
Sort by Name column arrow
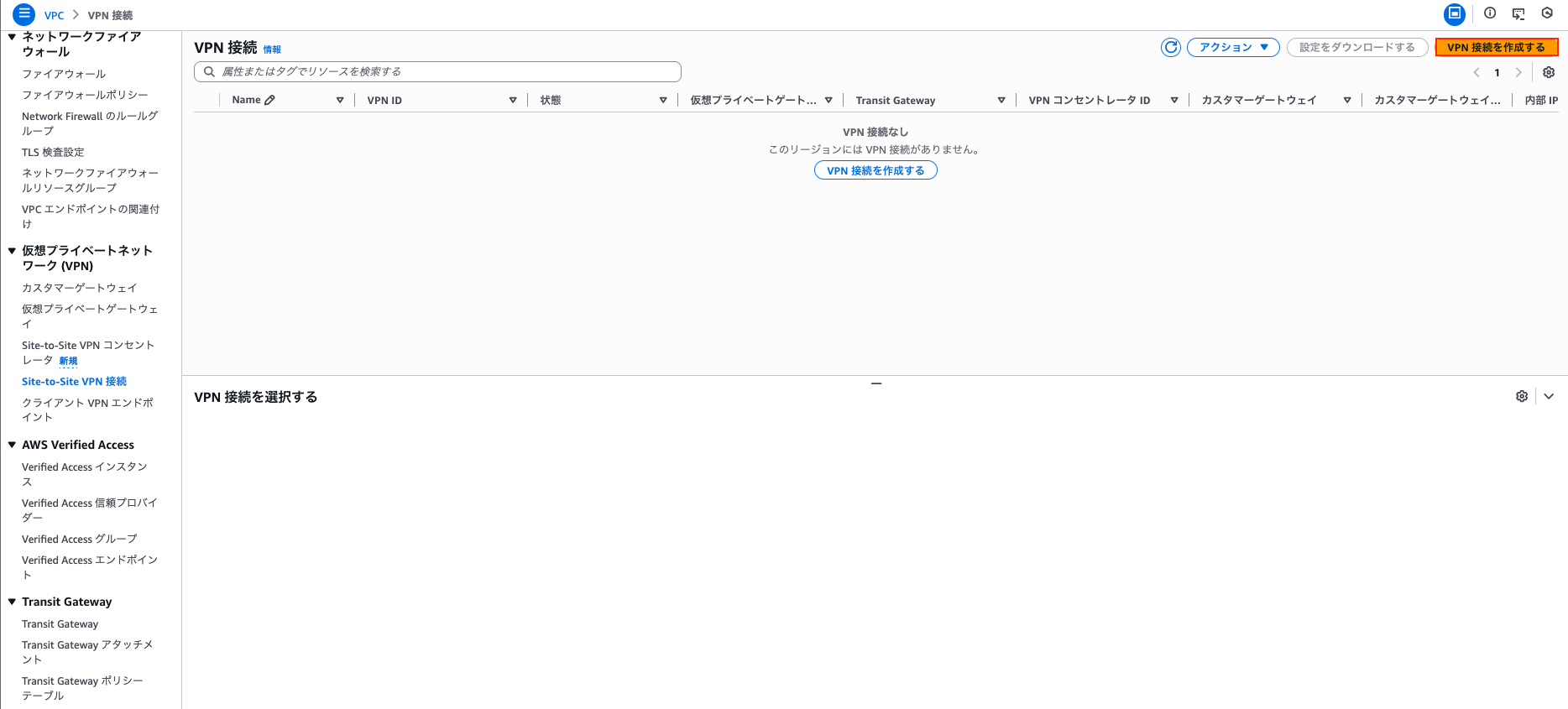point(340,100)
